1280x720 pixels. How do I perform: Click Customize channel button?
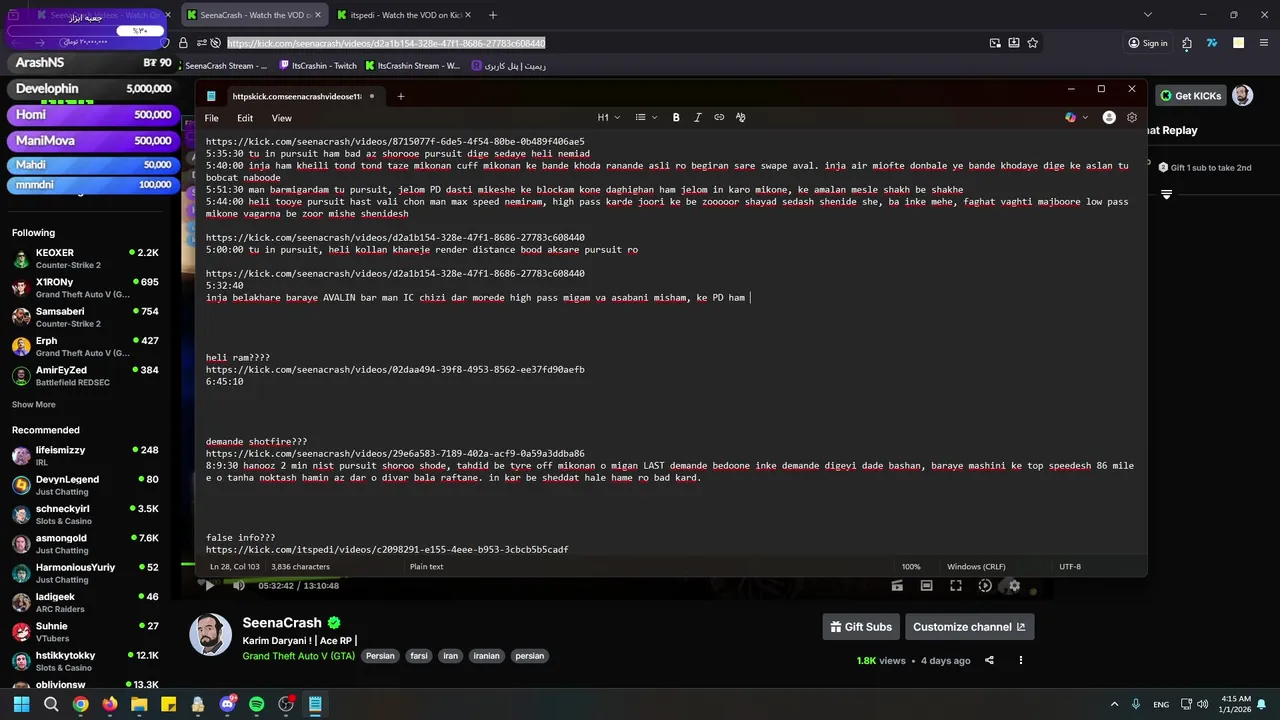[969, 627]
